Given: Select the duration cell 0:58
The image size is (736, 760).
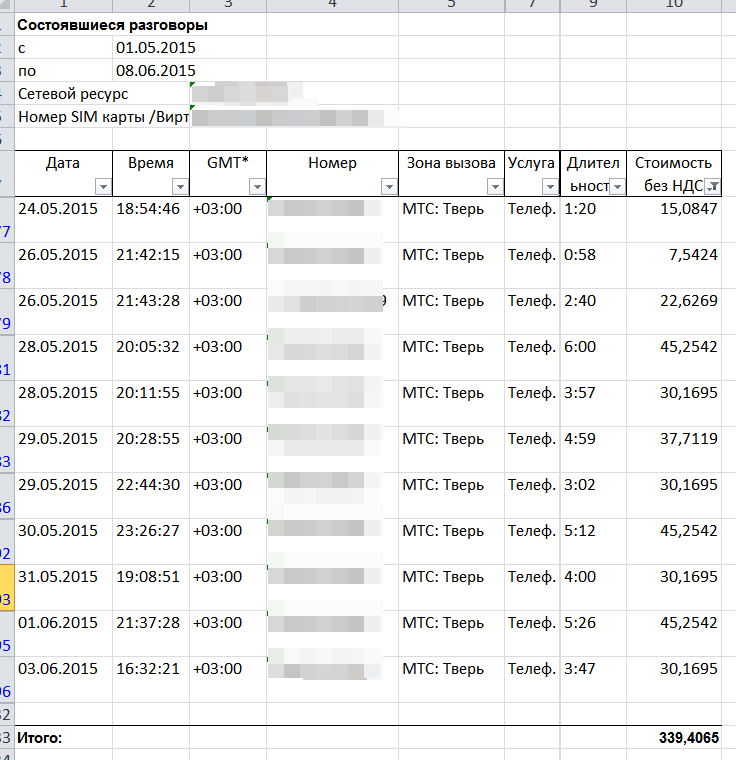Looking at the screenshot, I should click(593, 266).
